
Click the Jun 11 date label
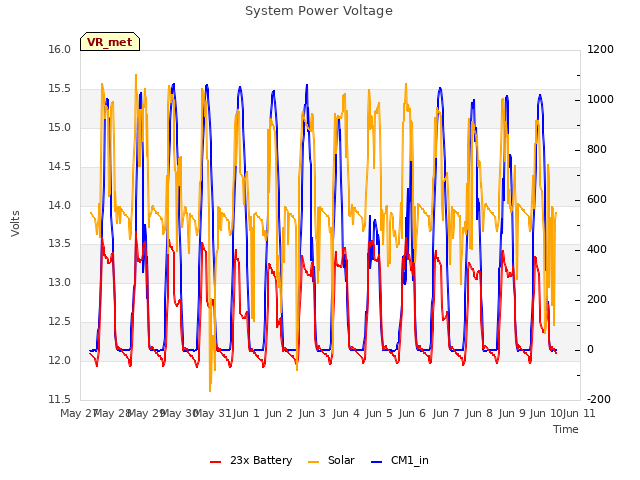(x=579, y=413)
